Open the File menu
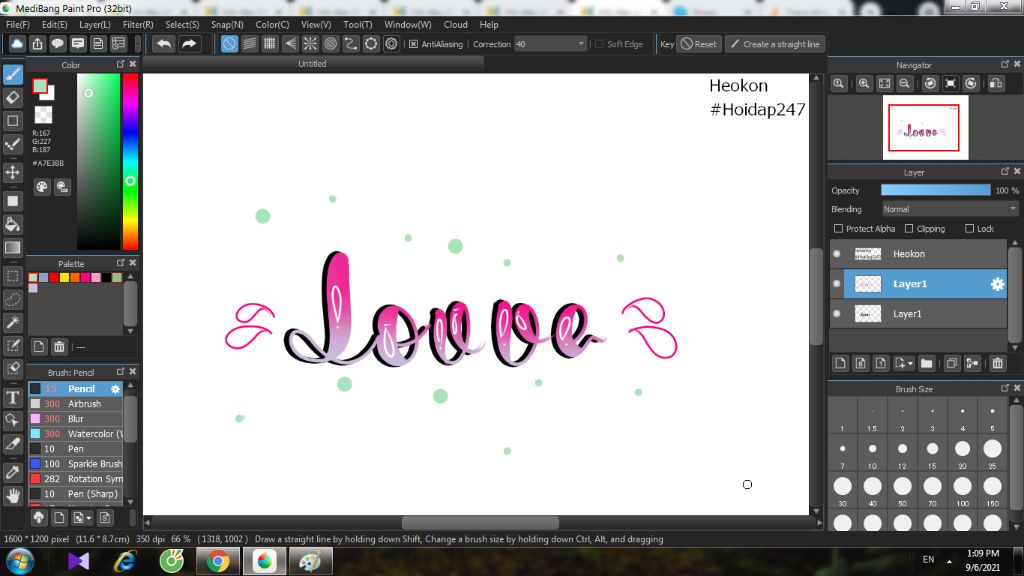 point(18,24)
